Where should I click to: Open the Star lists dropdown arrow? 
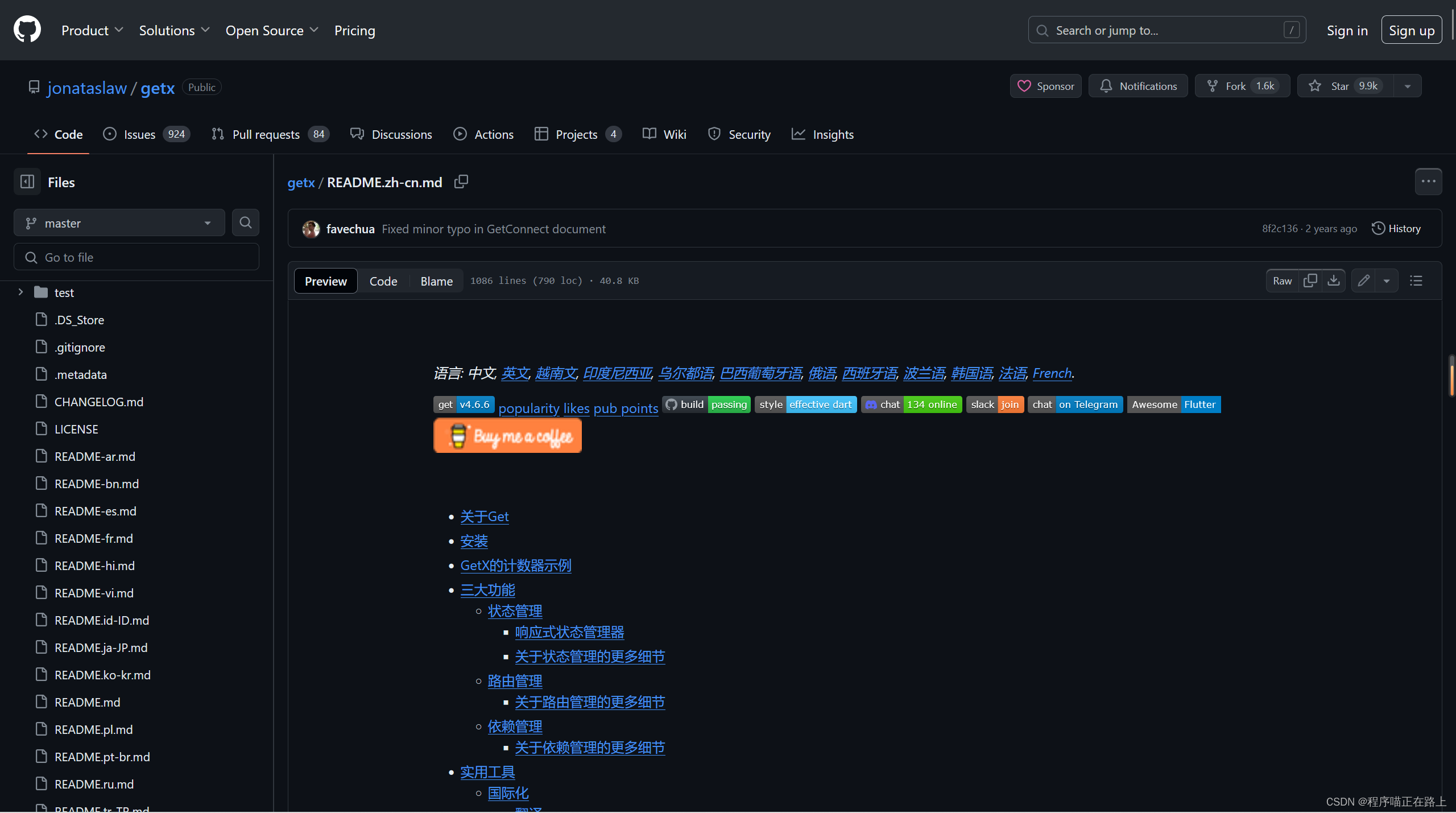pyautogui.click(x=1407, y=86)
